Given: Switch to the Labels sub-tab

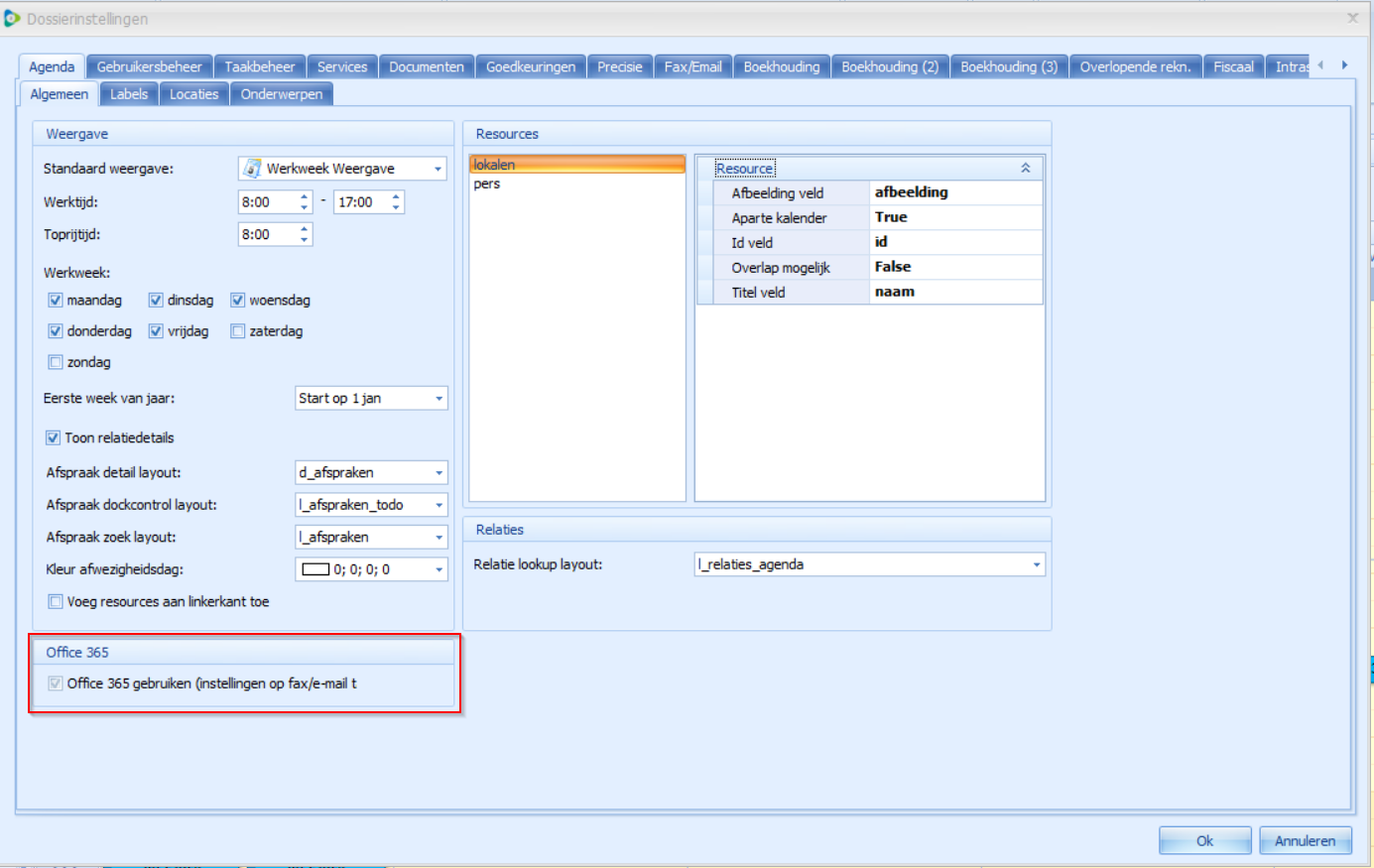Looking at the screenshot, I should pyautogui.click(x=129, y=94).
